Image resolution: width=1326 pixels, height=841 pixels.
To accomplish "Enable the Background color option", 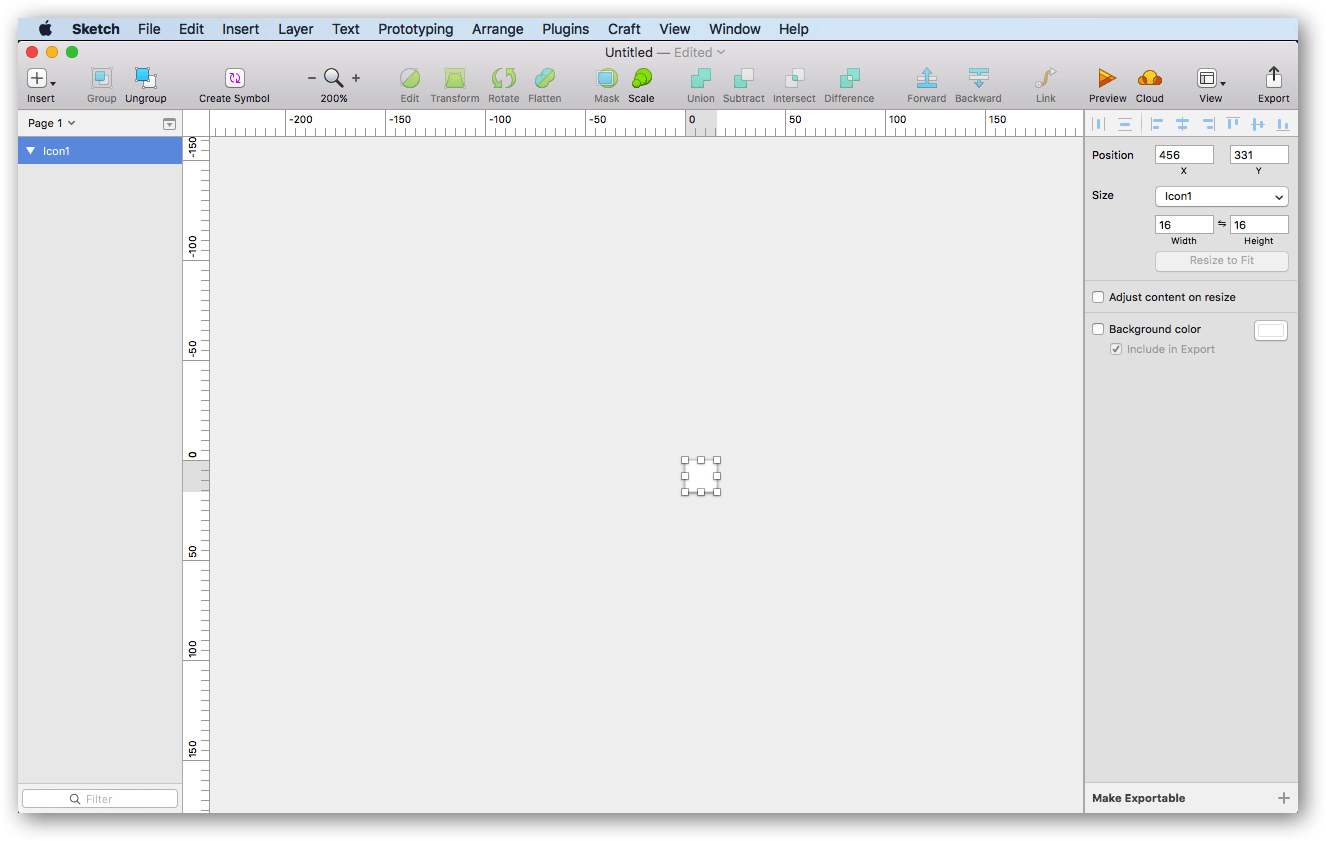I will (x=1097, y=329).
